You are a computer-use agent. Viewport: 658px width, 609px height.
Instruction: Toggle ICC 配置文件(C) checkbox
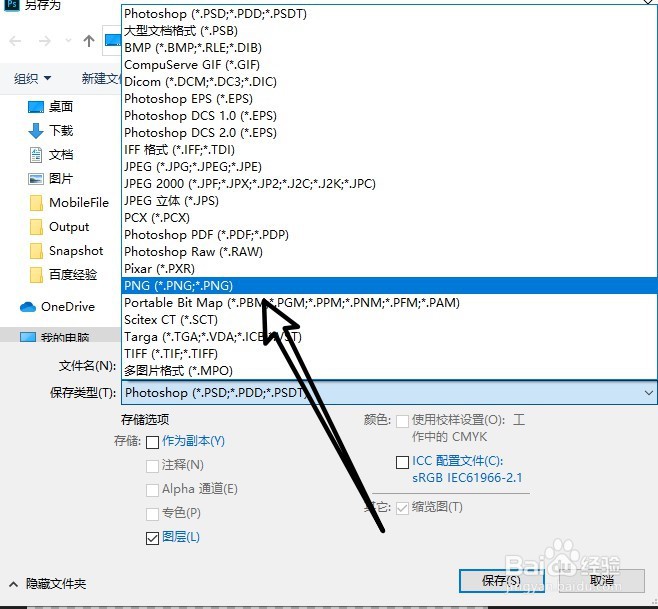point(402,462)
